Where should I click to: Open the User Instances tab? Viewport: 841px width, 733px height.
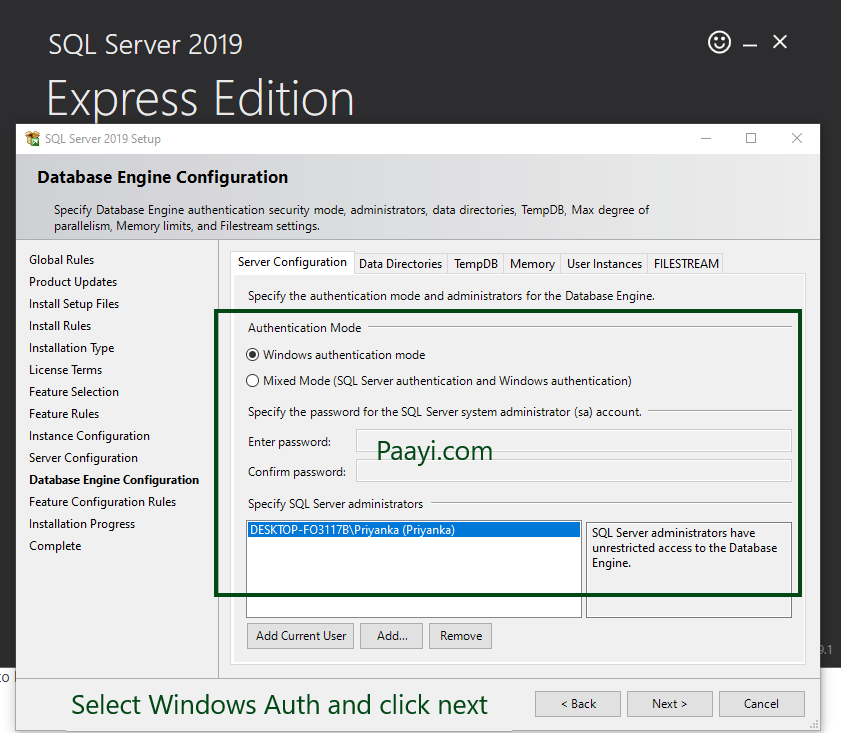click(x=604, y=264)
